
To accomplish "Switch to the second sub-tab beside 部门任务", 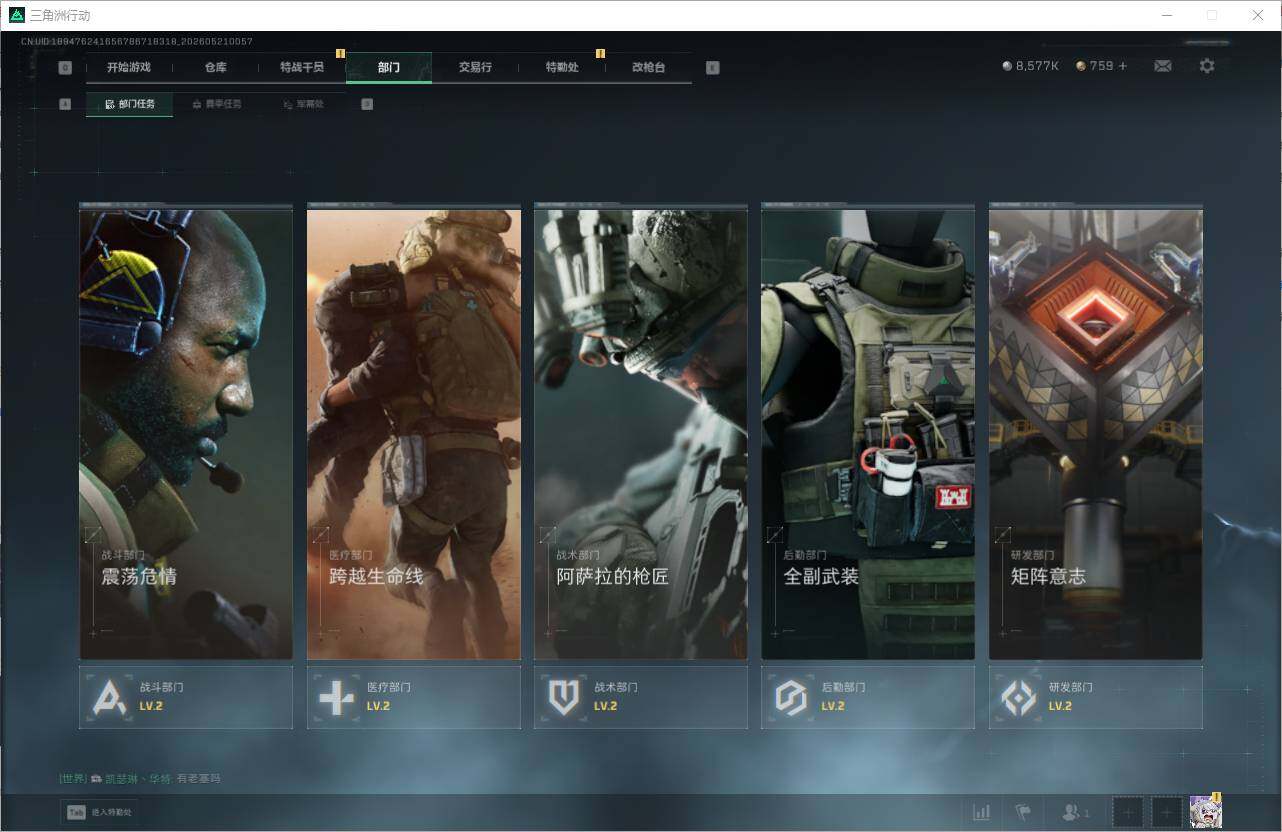I will (x=216, y=104).
